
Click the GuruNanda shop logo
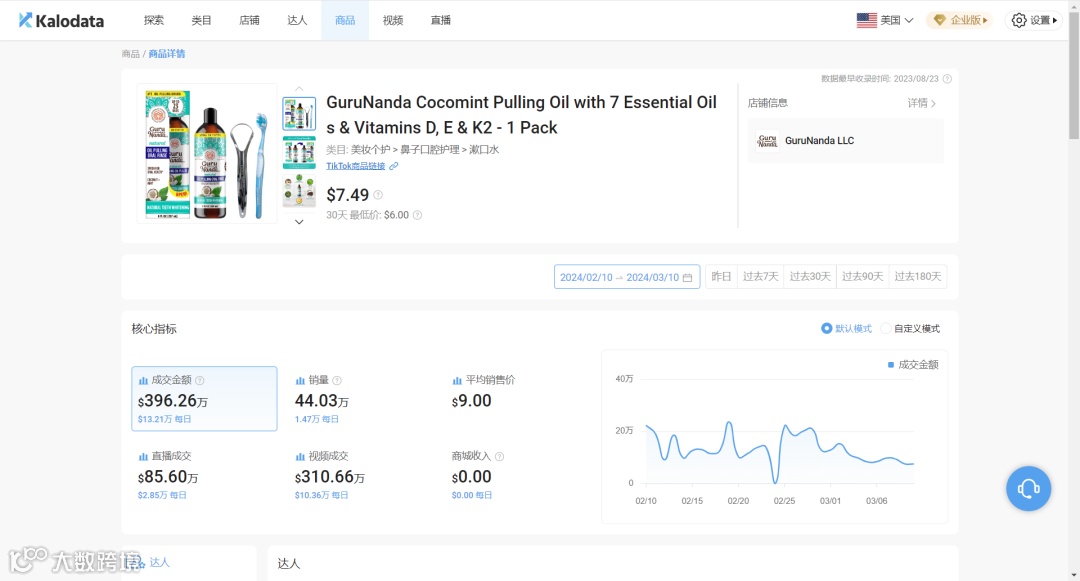tap(767, 140)
